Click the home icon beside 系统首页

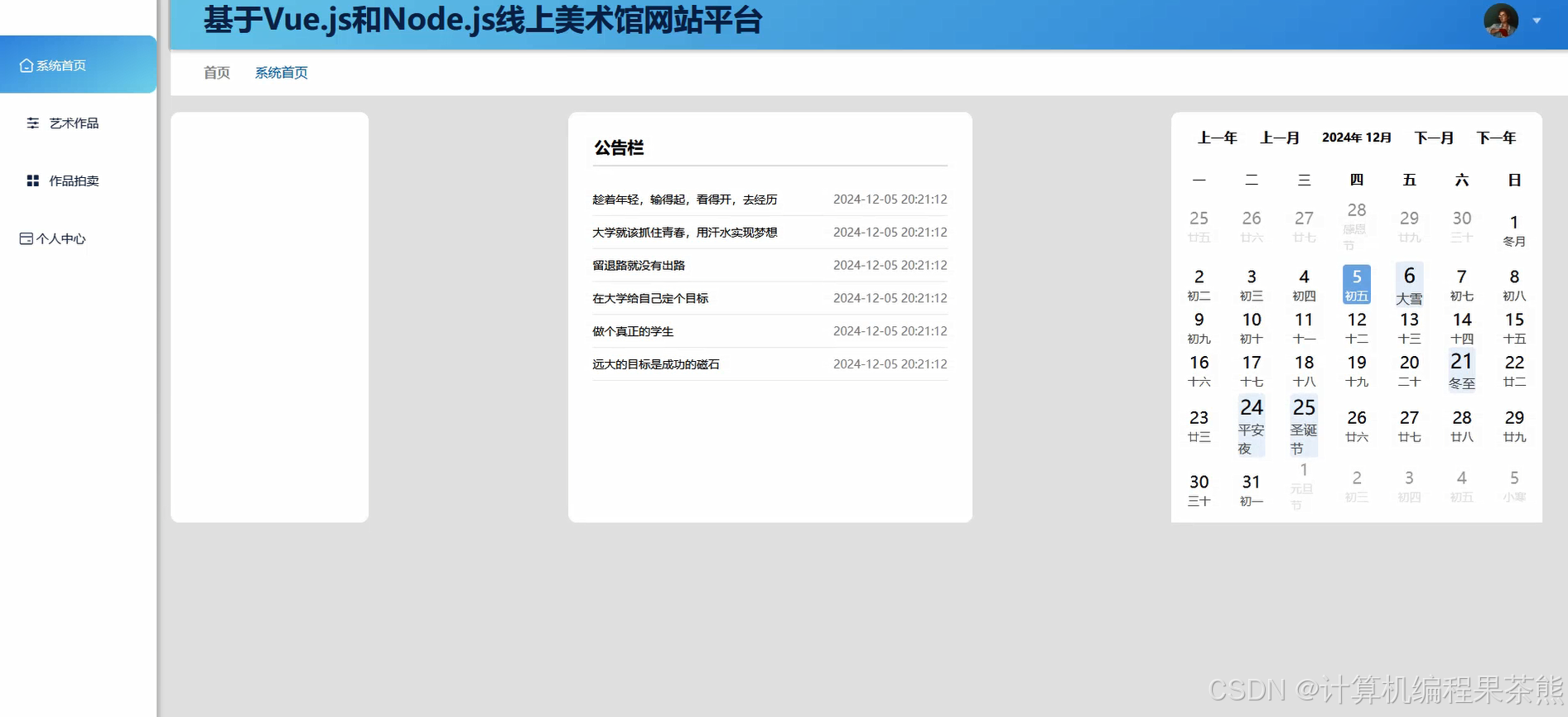27,65
